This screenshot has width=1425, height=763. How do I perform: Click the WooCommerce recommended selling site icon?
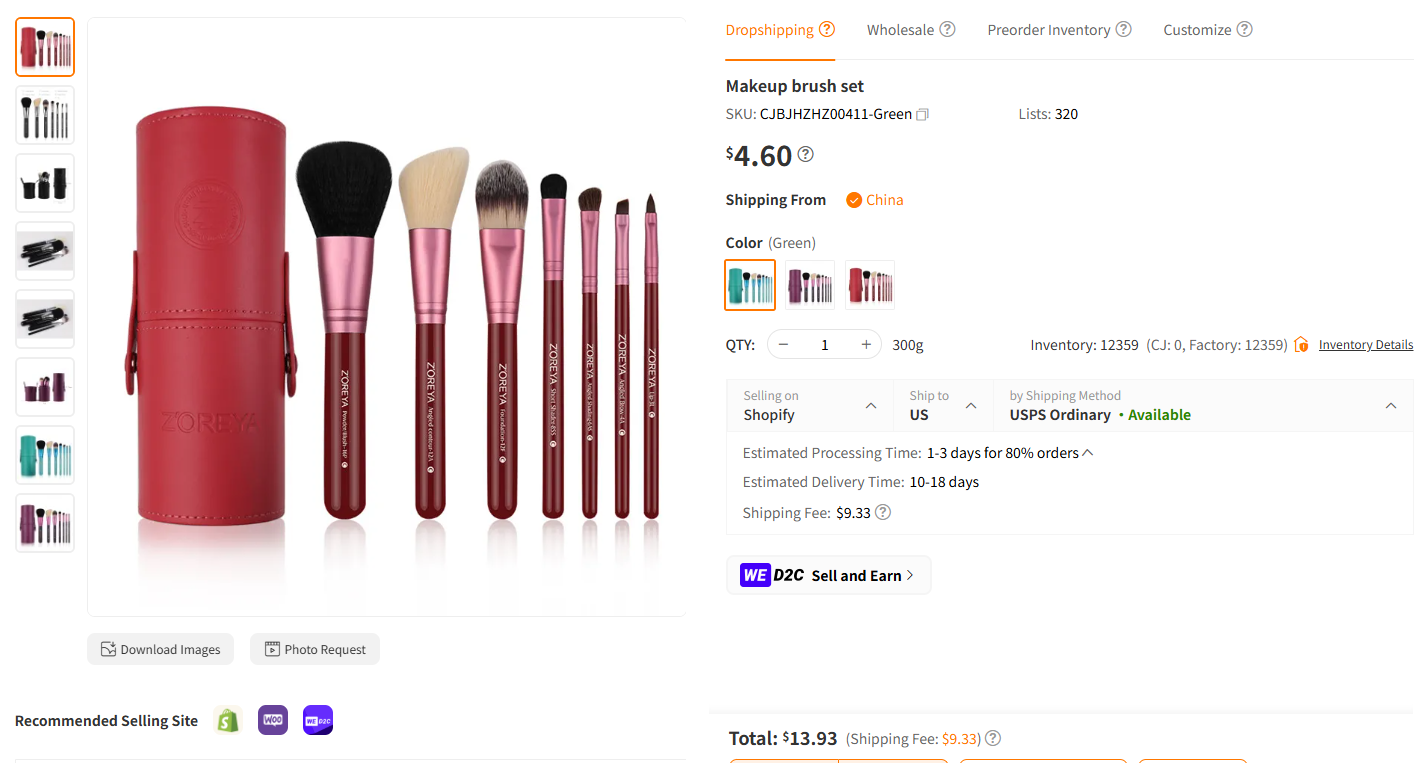click(x=272, y=719)
